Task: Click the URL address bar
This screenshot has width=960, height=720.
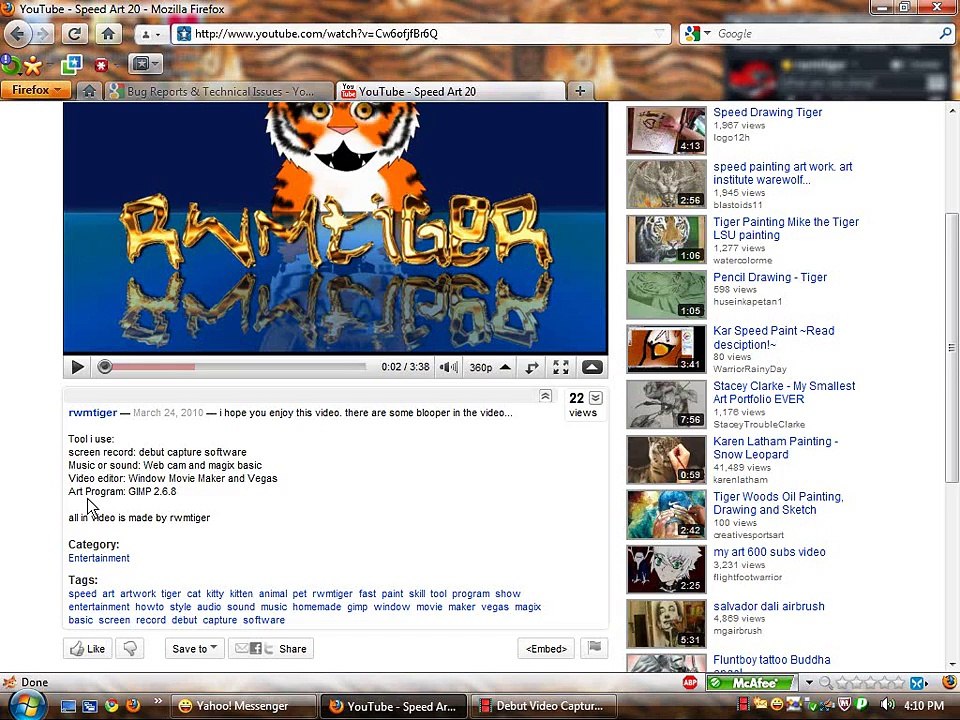Action: [422, 34]
